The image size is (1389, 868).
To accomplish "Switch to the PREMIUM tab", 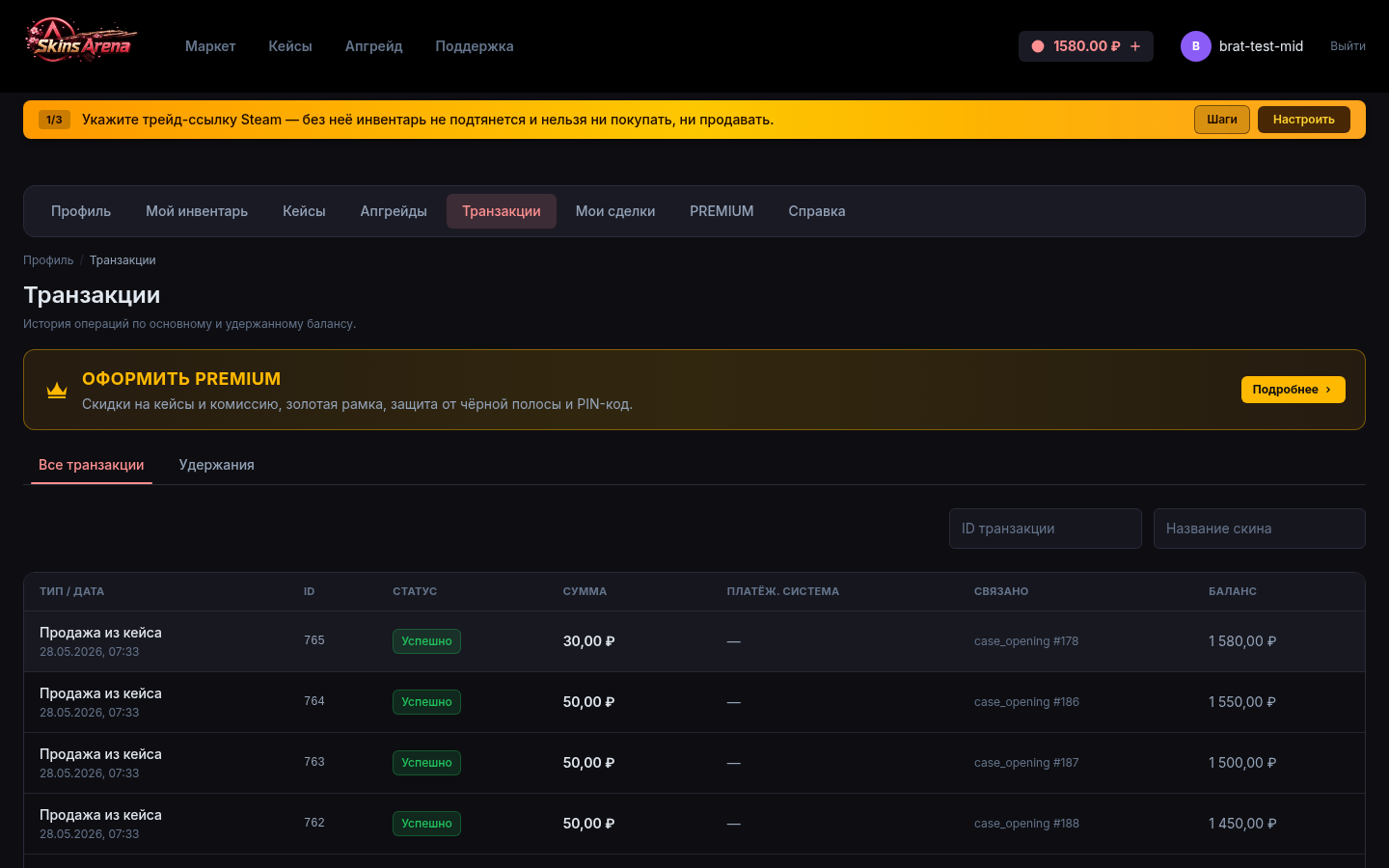I will click(722, 211).
